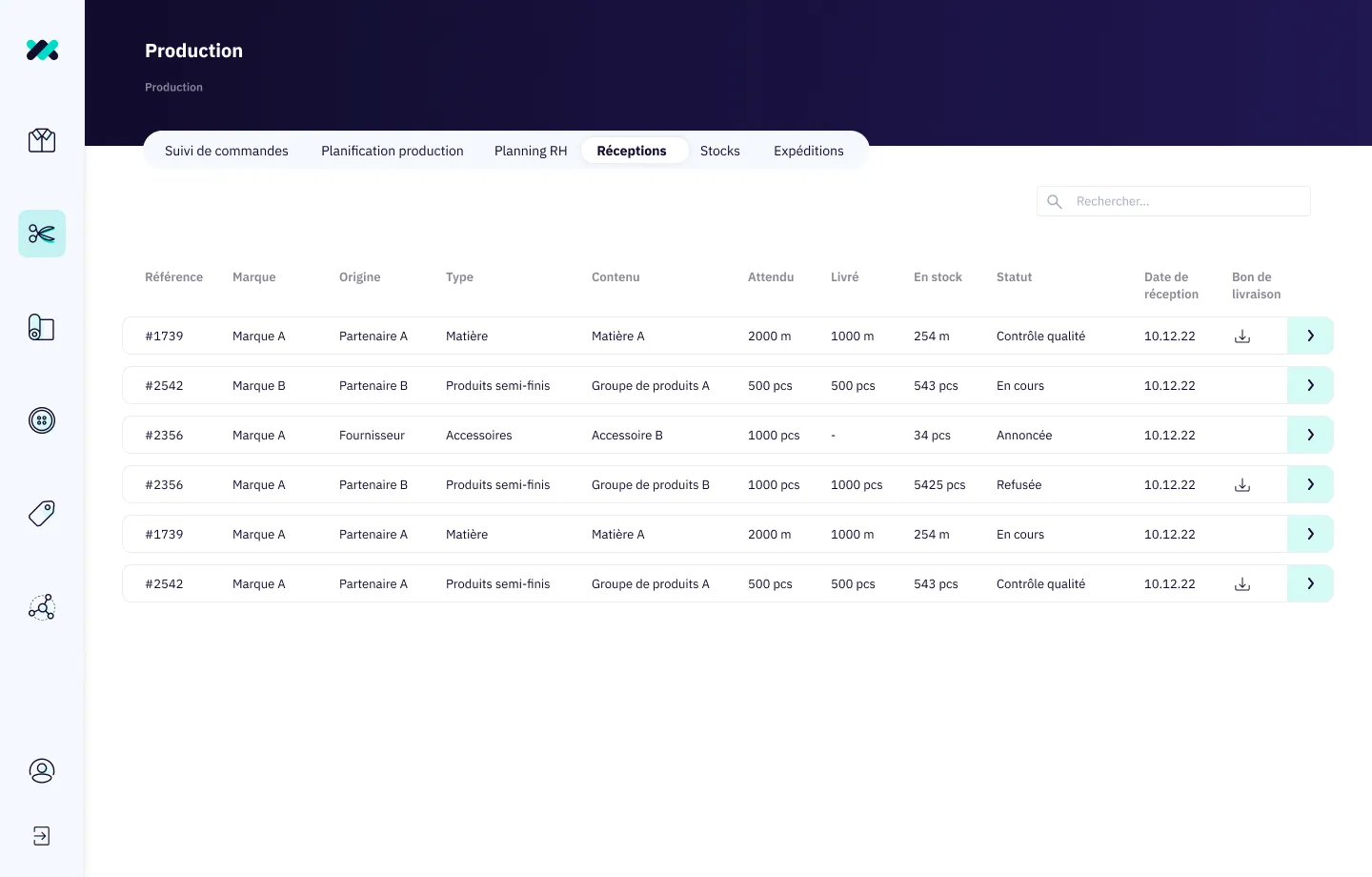Expand row #1739 with En cours status
The height and width of the screenshot is (877, 1372).
(x=1310, y=534)
